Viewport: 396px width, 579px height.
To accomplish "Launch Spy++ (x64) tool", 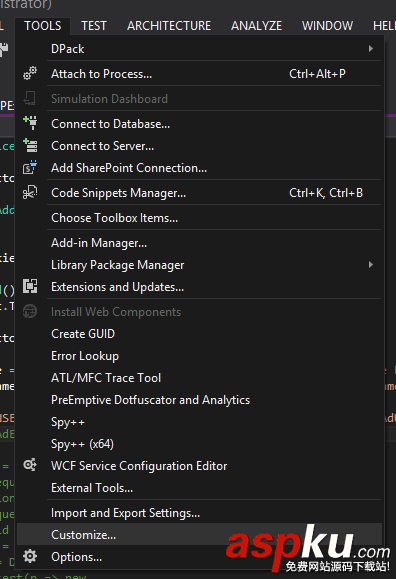I will (x=199, y=444).
